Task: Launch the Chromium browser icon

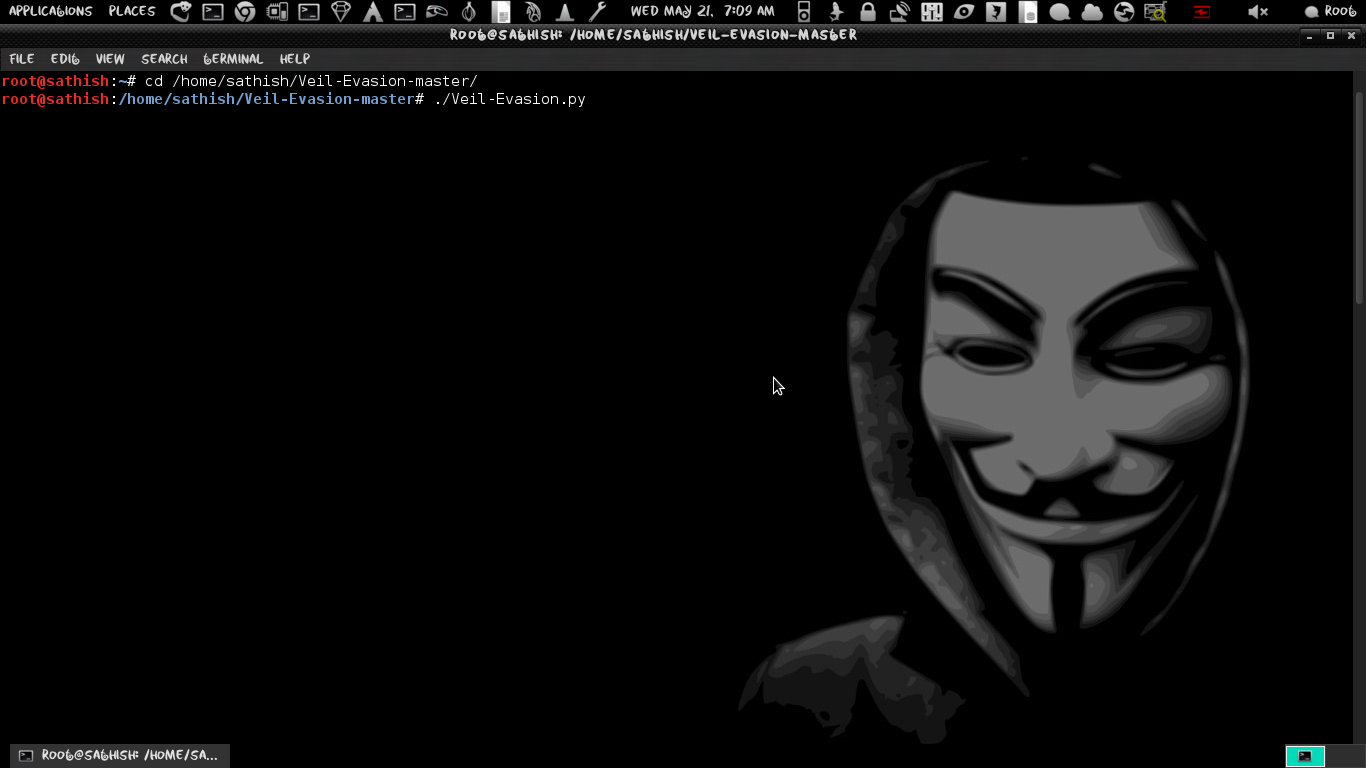Action: pos(245,12)
